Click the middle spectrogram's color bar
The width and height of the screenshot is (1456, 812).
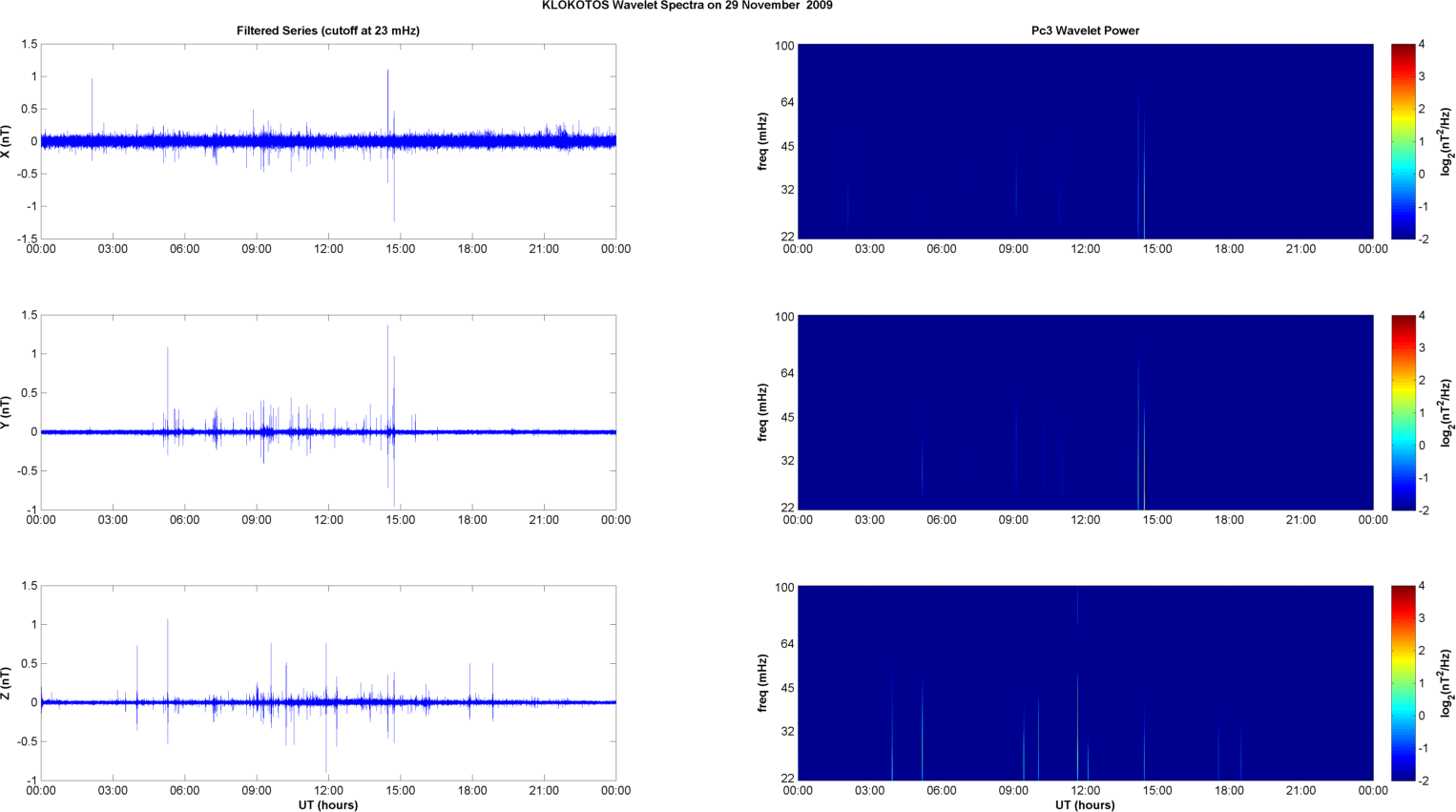pyautogui.click(x=1403, y=412)
